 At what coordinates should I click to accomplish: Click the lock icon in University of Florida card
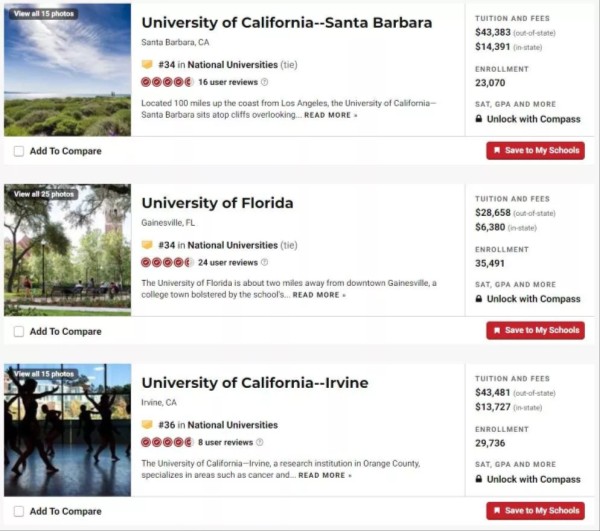tap(479, 299)
